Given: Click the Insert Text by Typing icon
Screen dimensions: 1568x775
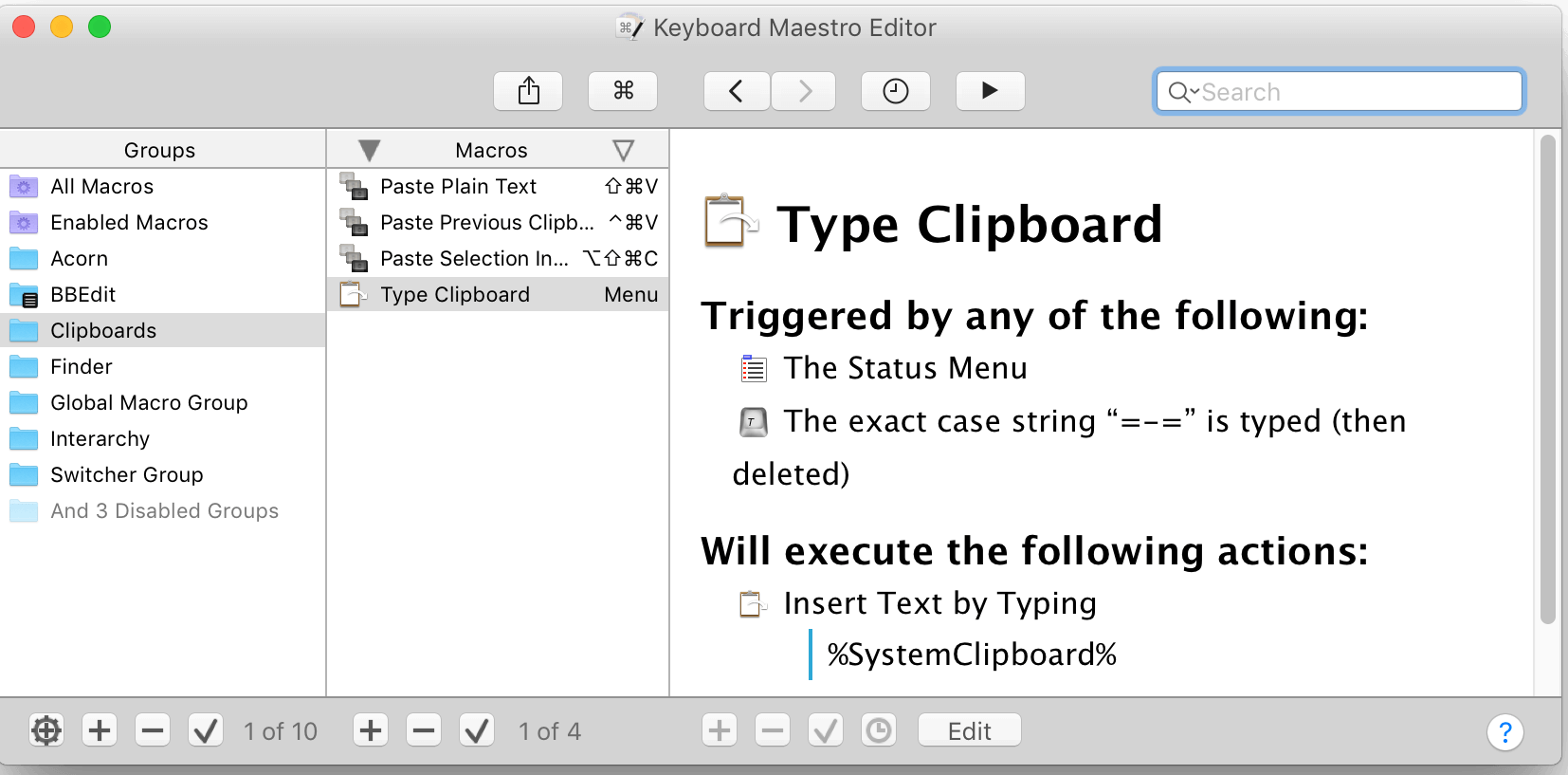Looking at the screenshot, I should coord(752,603).
